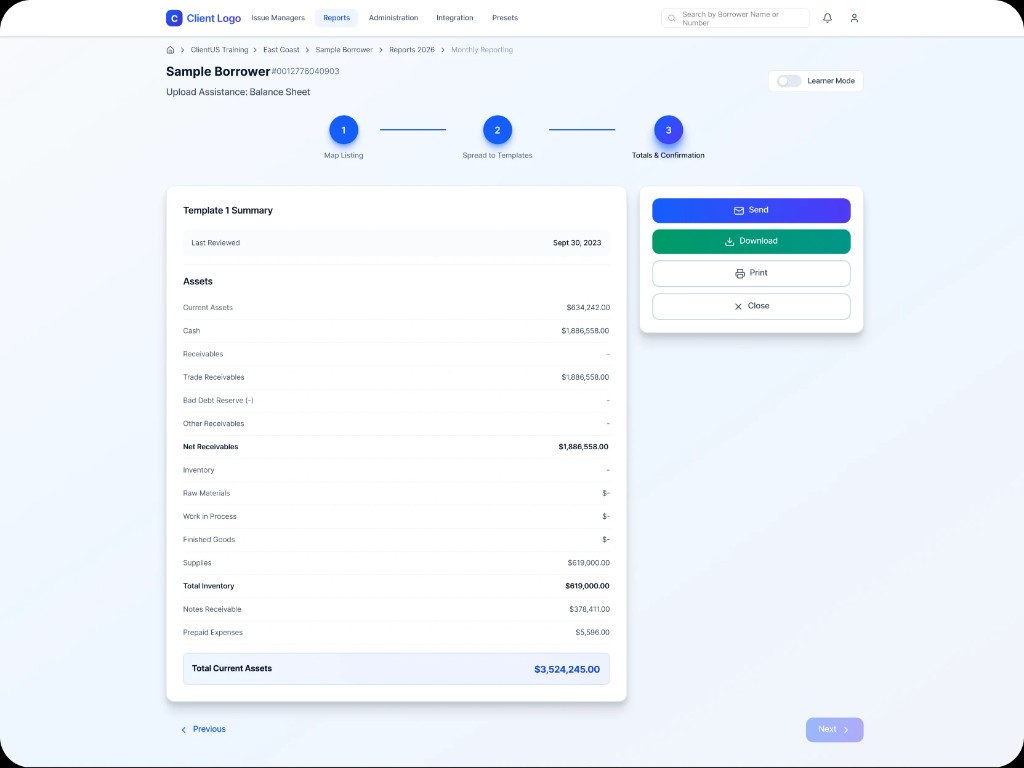Click the search magnifier icon
Viewport: 1024px width, 768px height.
(x=671, y=18)
